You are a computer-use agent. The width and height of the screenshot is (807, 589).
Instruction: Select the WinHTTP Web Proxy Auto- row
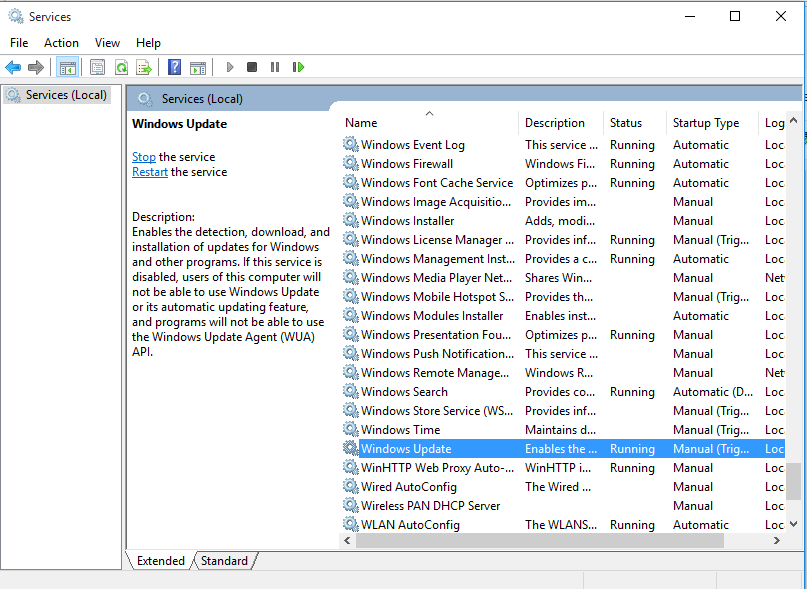click(562, 467)
